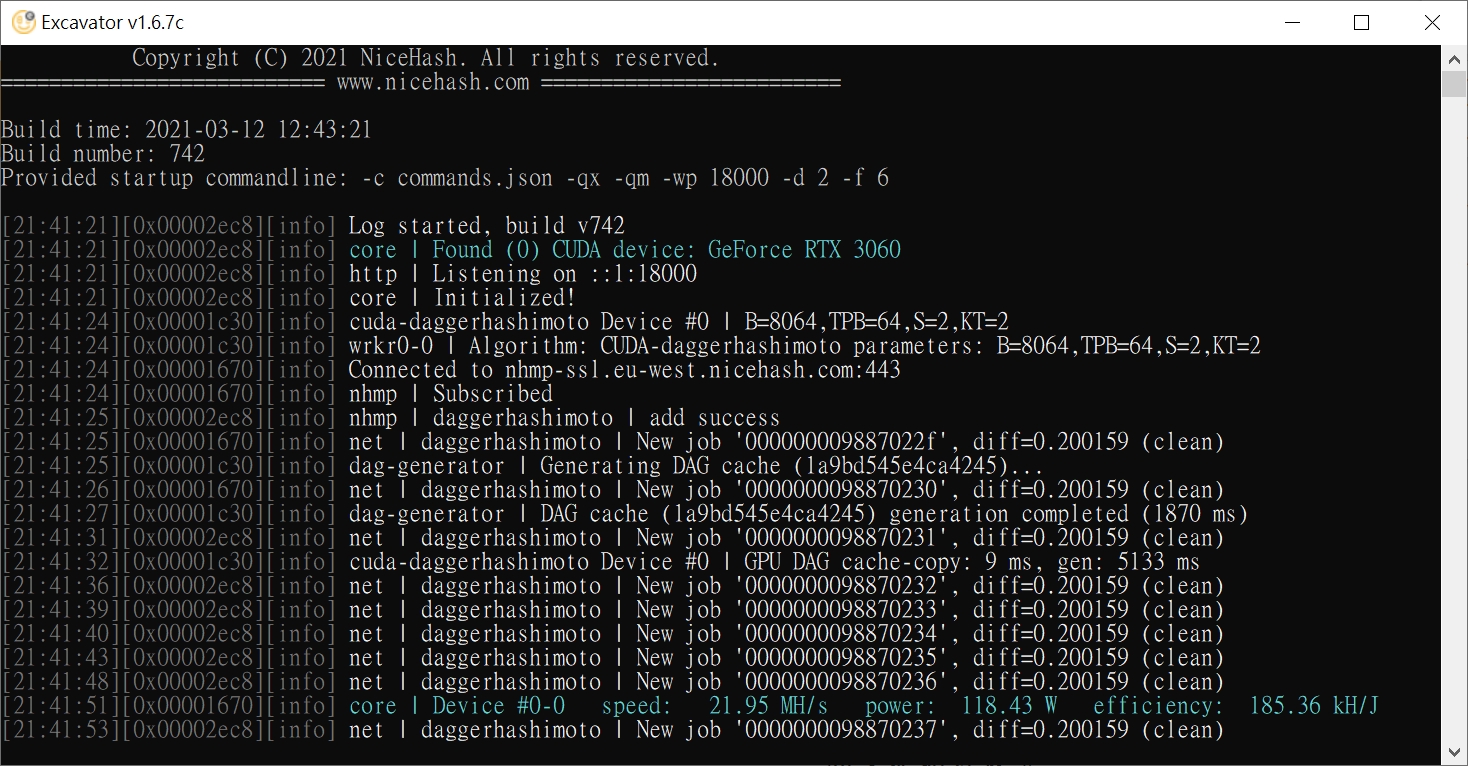The height and width of the screenshot is (766, 1468).
Task: Click the 'Log started, build v742' line
Action: tap(313, 226)
